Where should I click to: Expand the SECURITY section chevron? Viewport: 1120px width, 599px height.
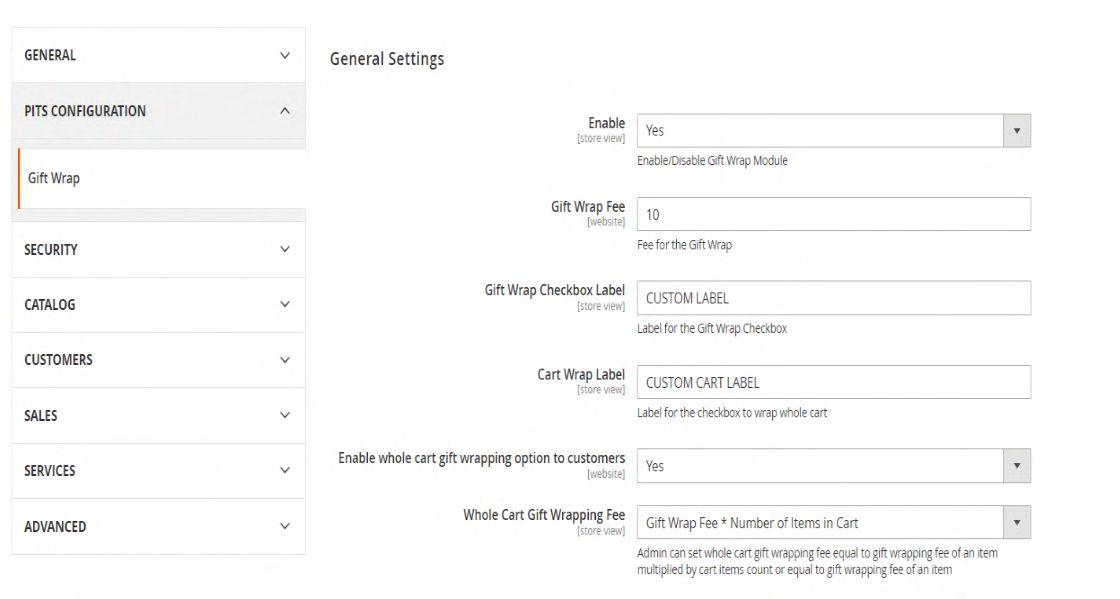[285, 250]
